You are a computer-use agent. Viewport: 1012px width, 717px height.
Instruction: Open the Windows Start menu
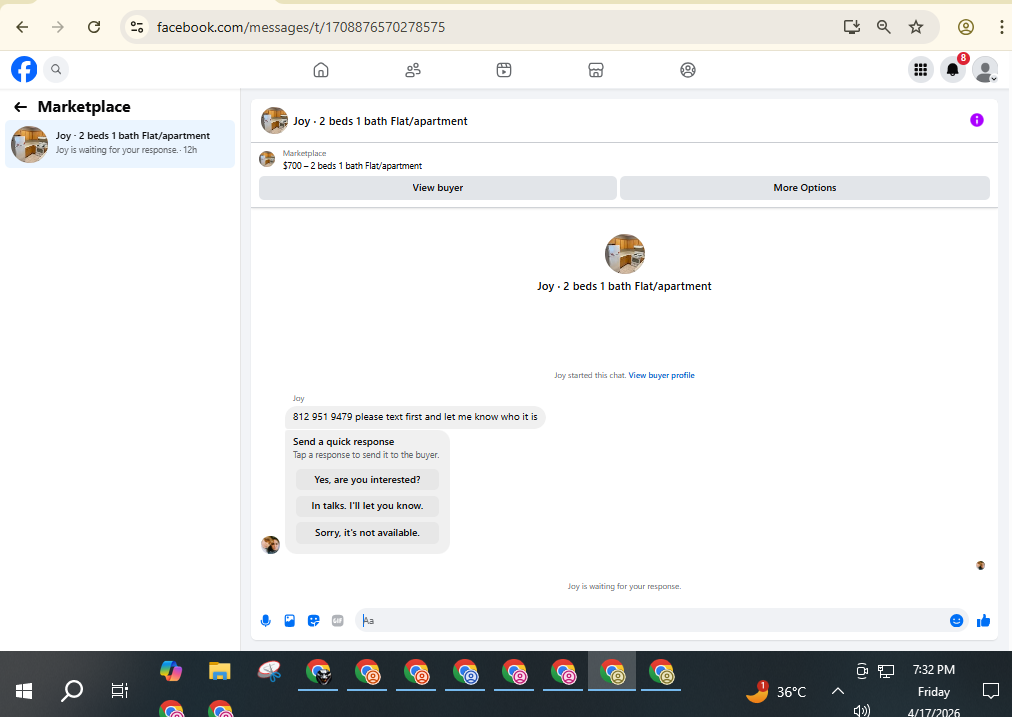(24, 691)
